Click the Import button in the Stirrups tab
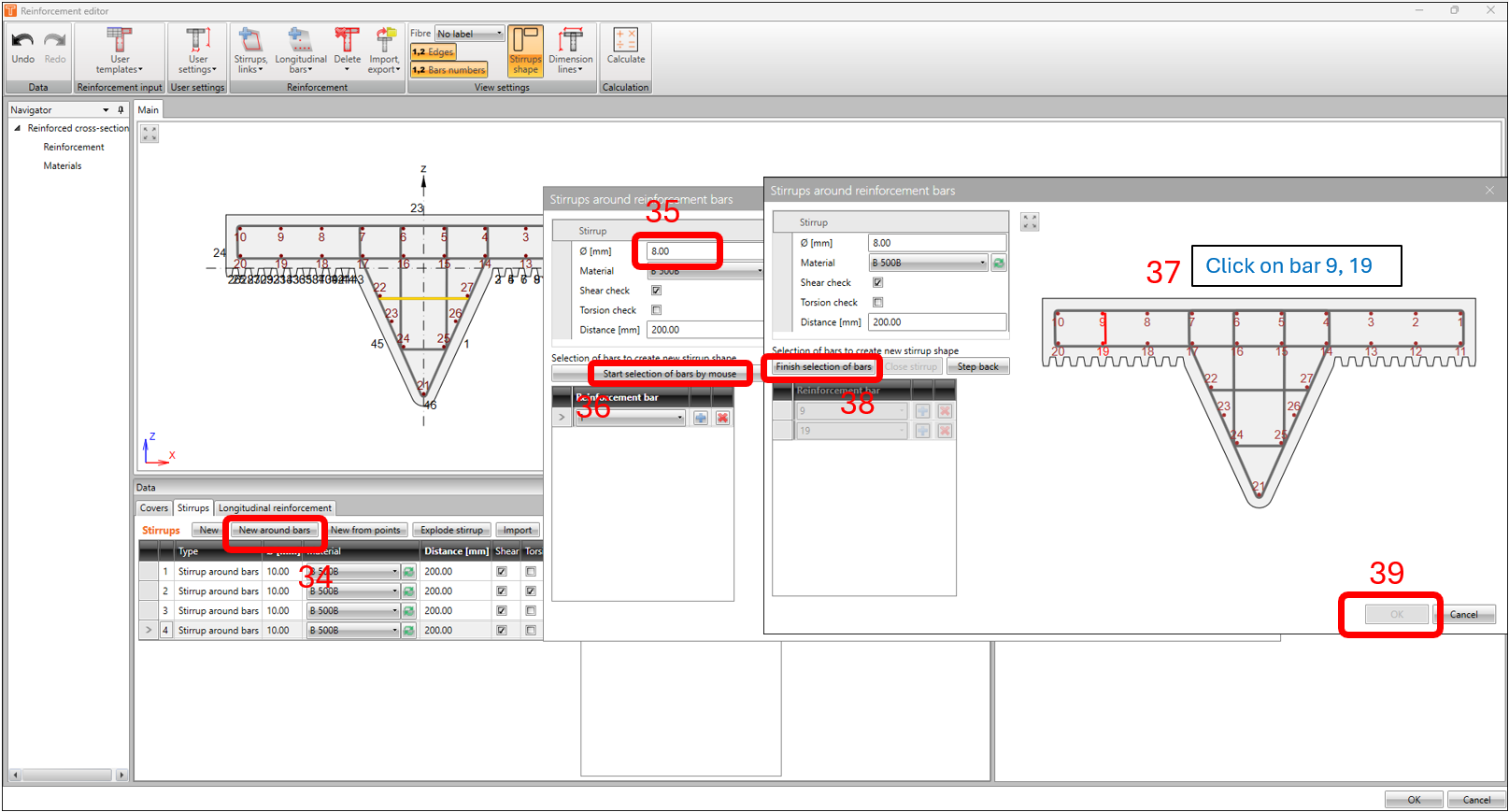1509x812 pixels. [518, 531]
